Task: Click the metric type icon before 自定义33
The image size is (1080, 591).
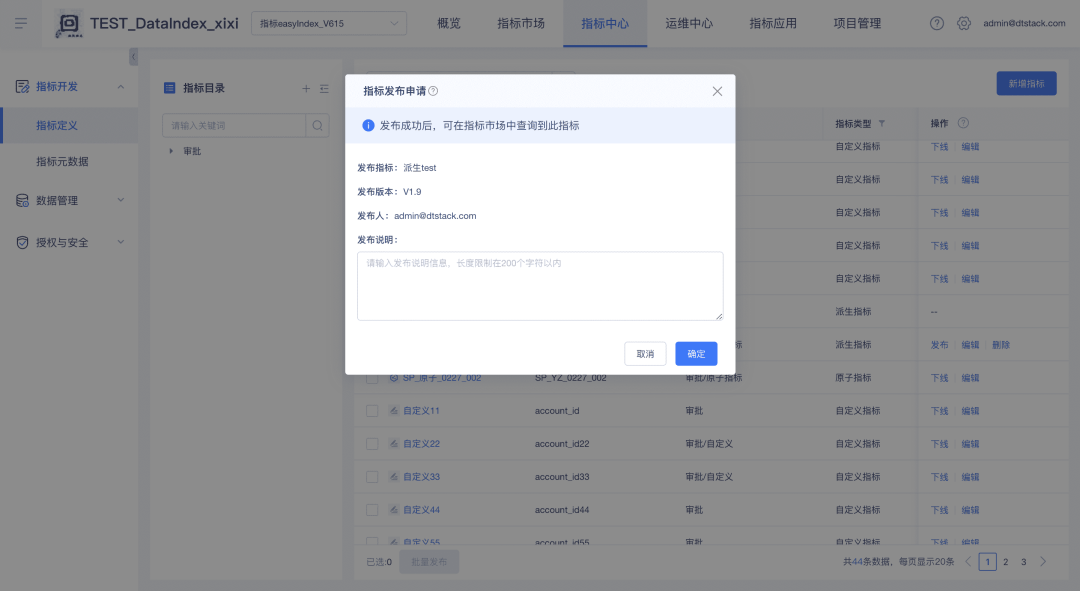Action: pyautogui.click(x=394, y=477)
